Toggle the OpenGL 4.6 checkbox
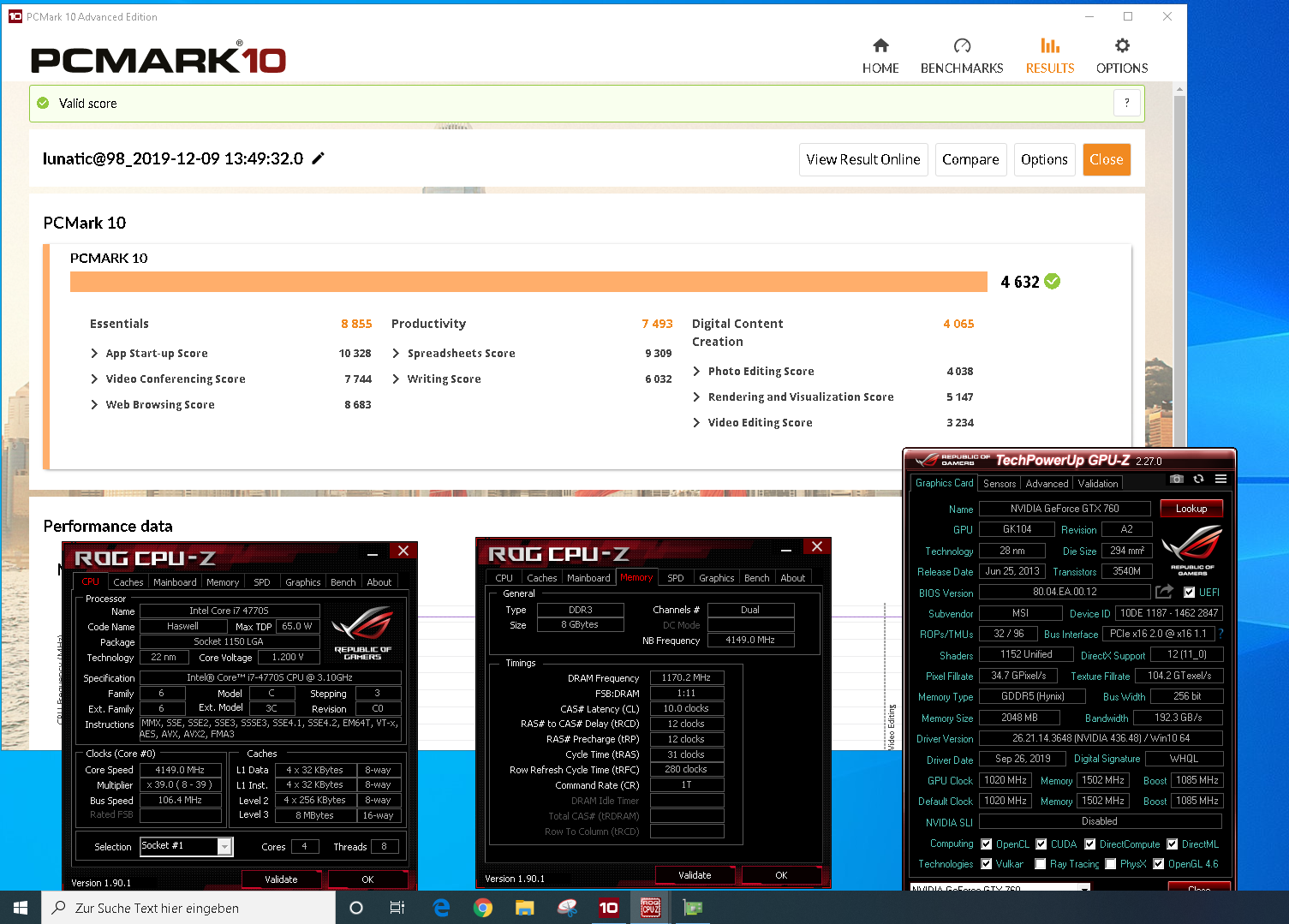 1158,863
